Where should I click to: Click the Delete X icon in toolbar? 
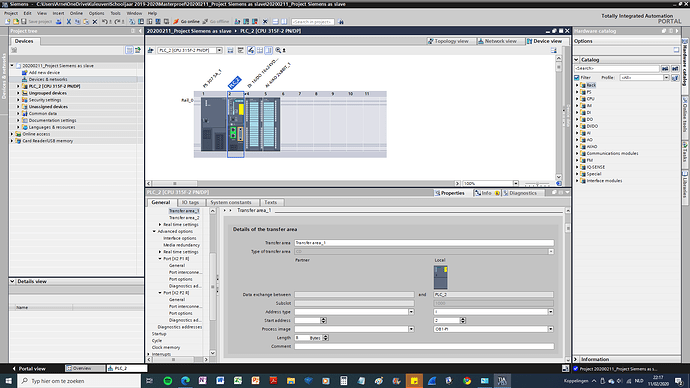pyautogui.click(x=95, y=22)
